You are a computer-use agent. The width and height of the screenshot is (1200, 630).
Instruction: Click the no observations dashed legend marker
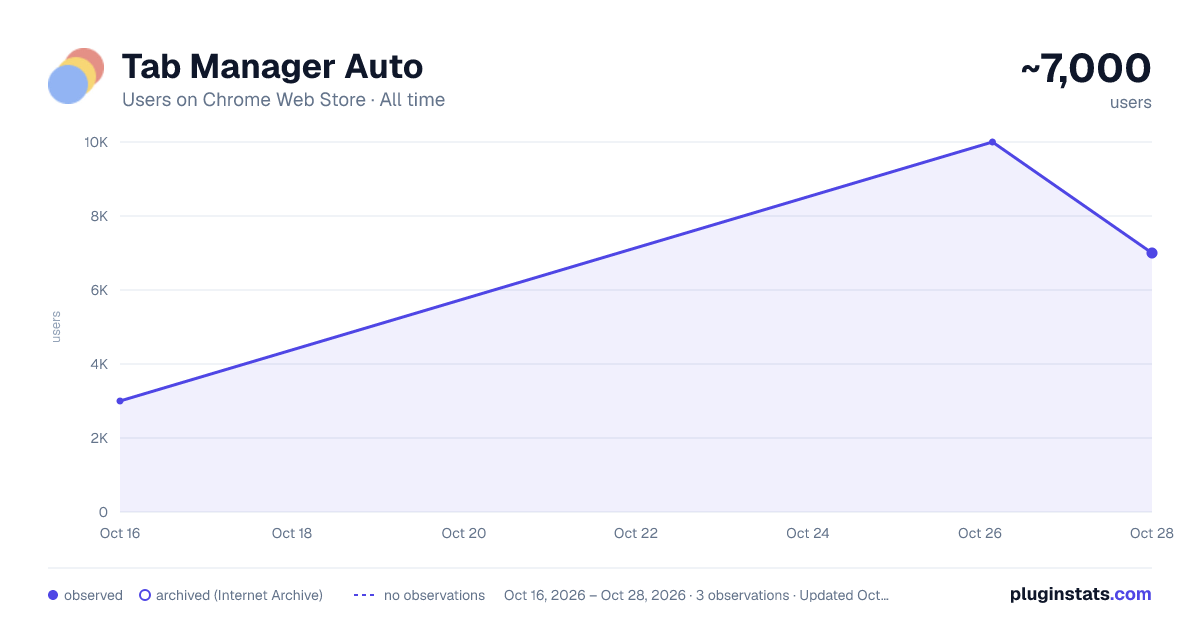(364, 595)
